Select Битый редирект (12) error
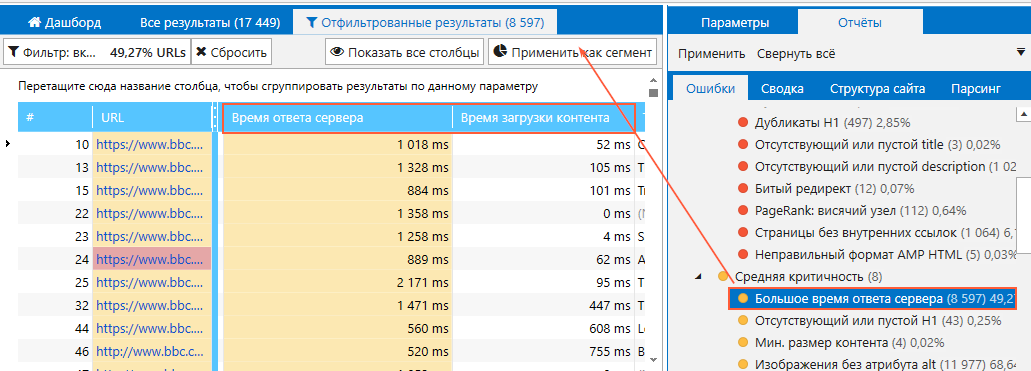Screen dimensions: 1031x371 (x=834, y=189)
